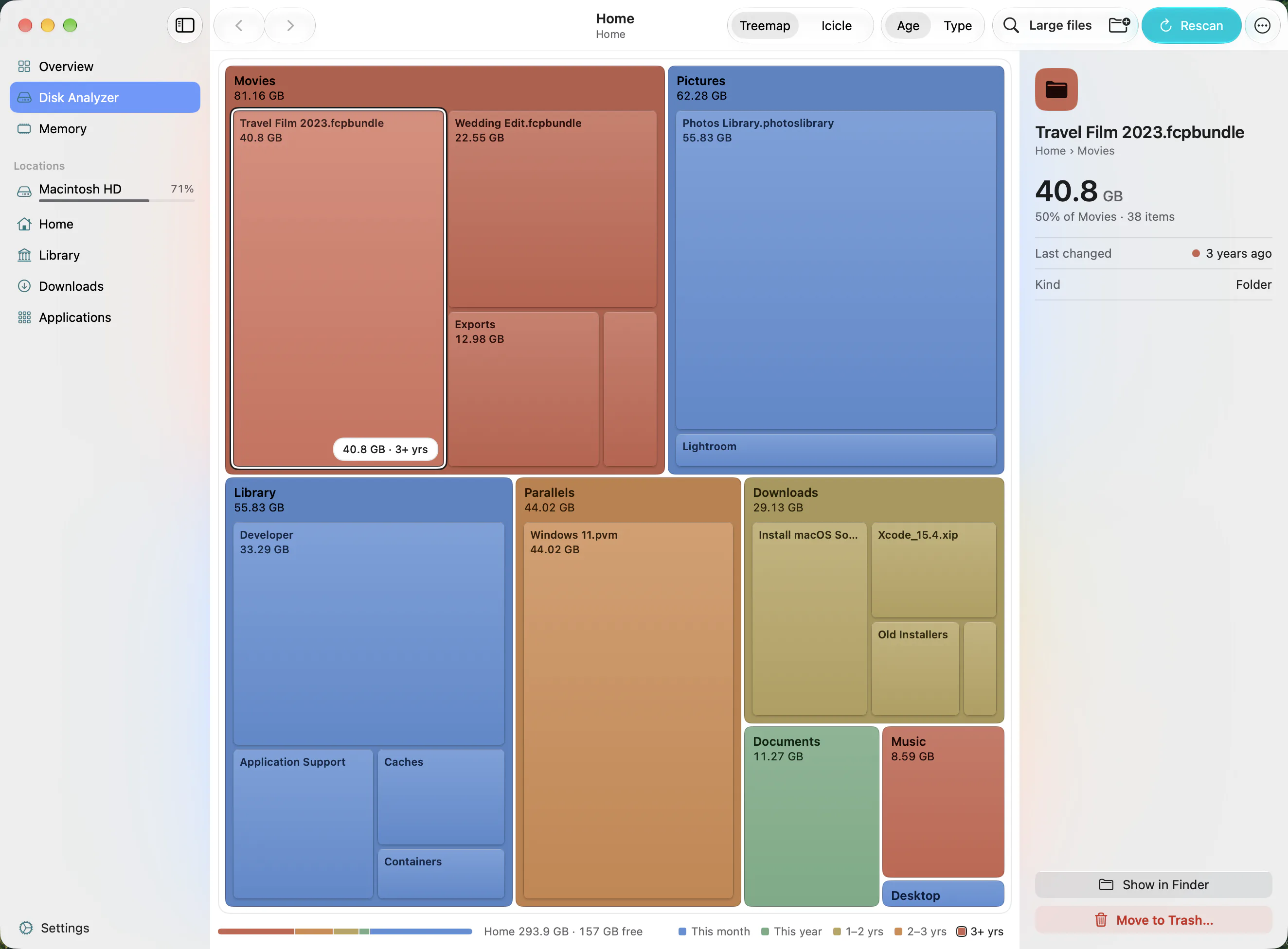Click the This year legend swatch
1288x949 pixels.
point(765,931)
